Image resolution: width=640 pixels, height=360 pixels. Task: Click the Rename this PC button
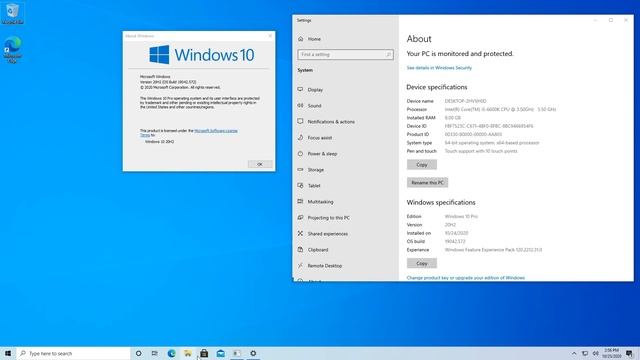click(x=427, y=182)
